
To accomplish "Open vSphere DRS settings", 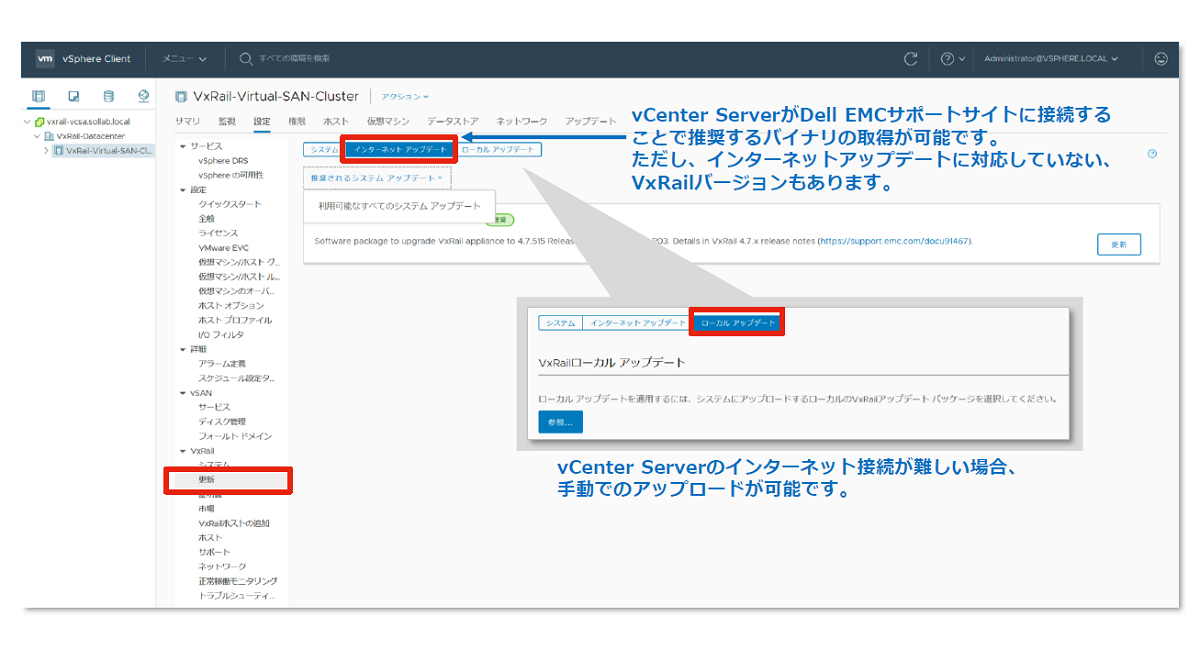I will point(223,160).
